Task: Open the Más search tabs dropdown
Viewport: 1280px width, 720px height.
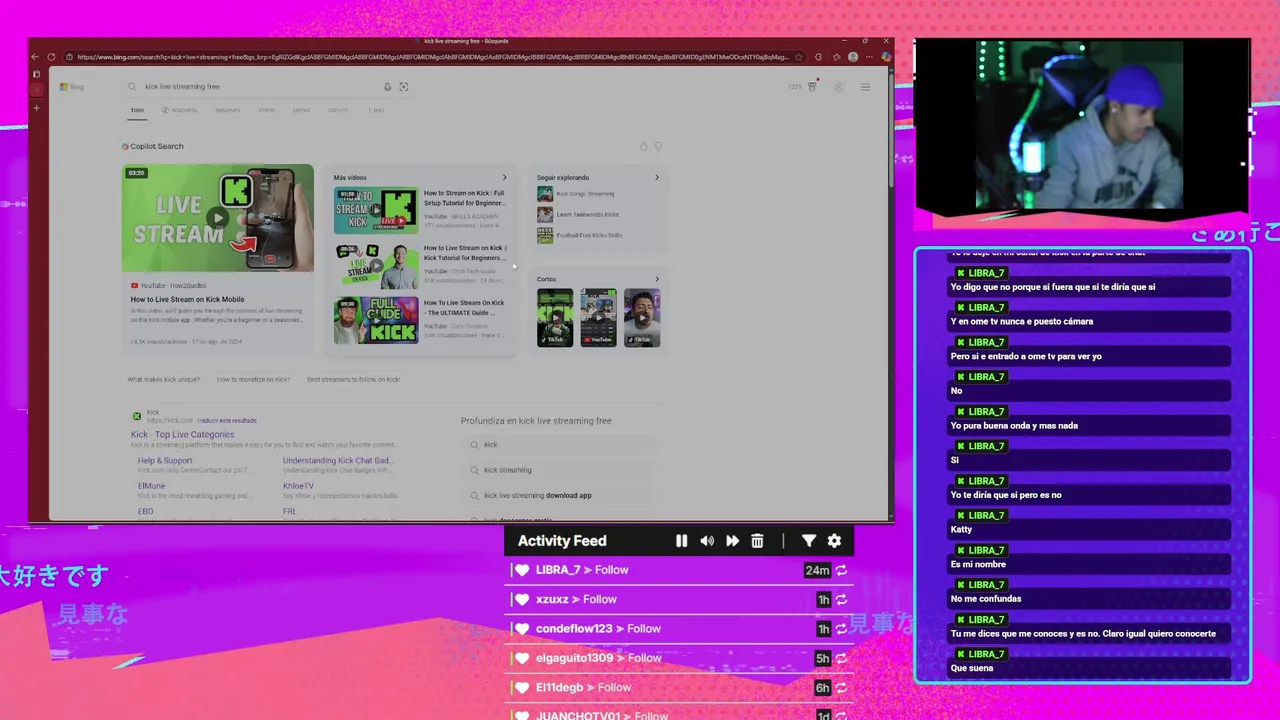Action: (377, 110)
